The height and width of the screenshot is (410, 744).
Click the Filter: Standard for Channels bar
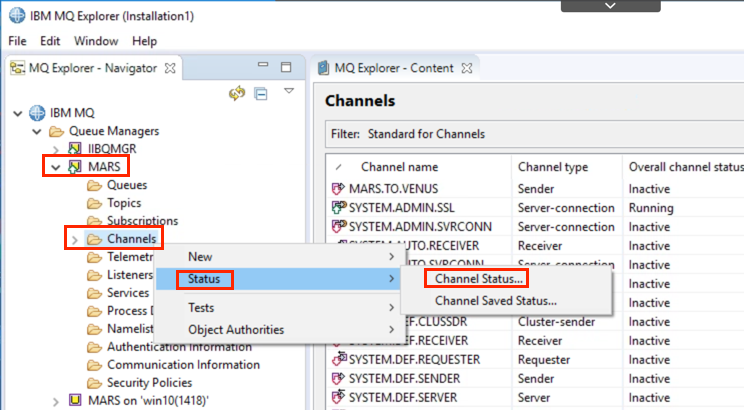[534, 134]
